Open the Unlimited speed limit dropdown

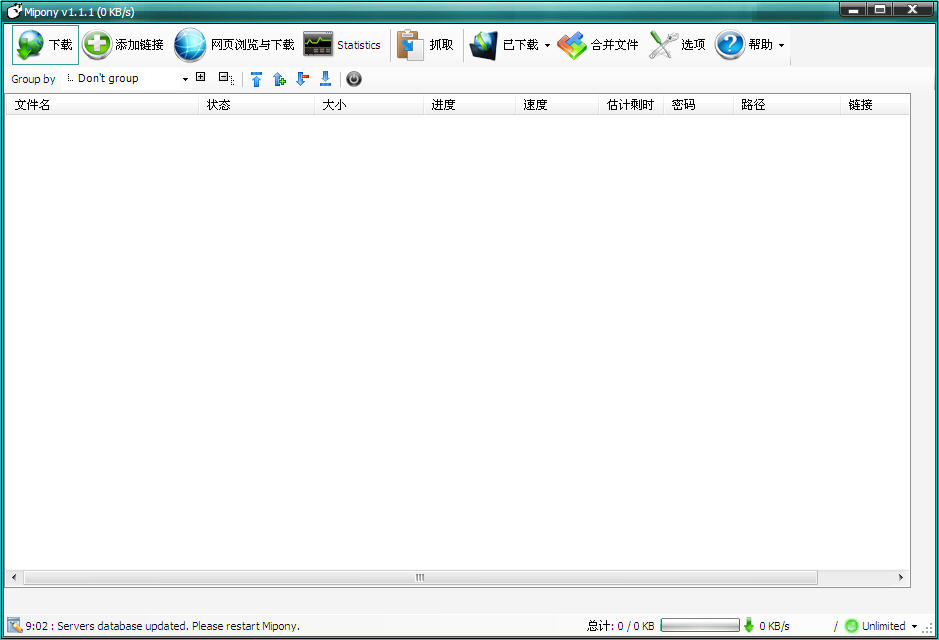coord(914,627)
